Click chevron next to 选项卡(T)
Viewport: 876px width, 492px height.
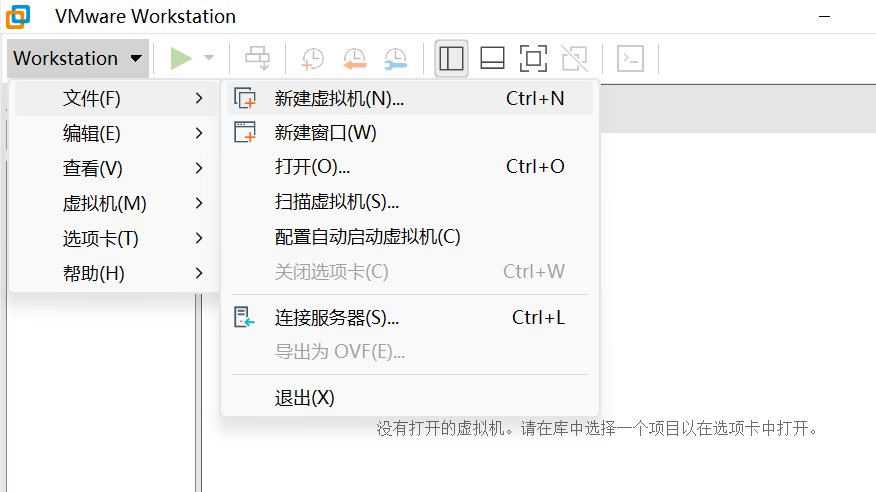(x=199, y=238)
